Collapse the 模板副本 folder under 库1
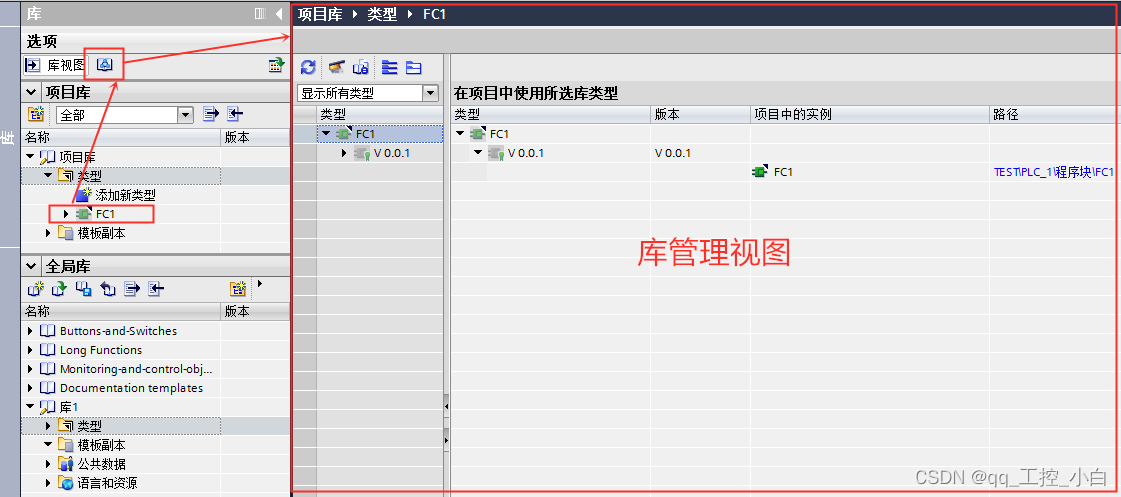This screenshot has width=1121, height=497. click(48, 445)
